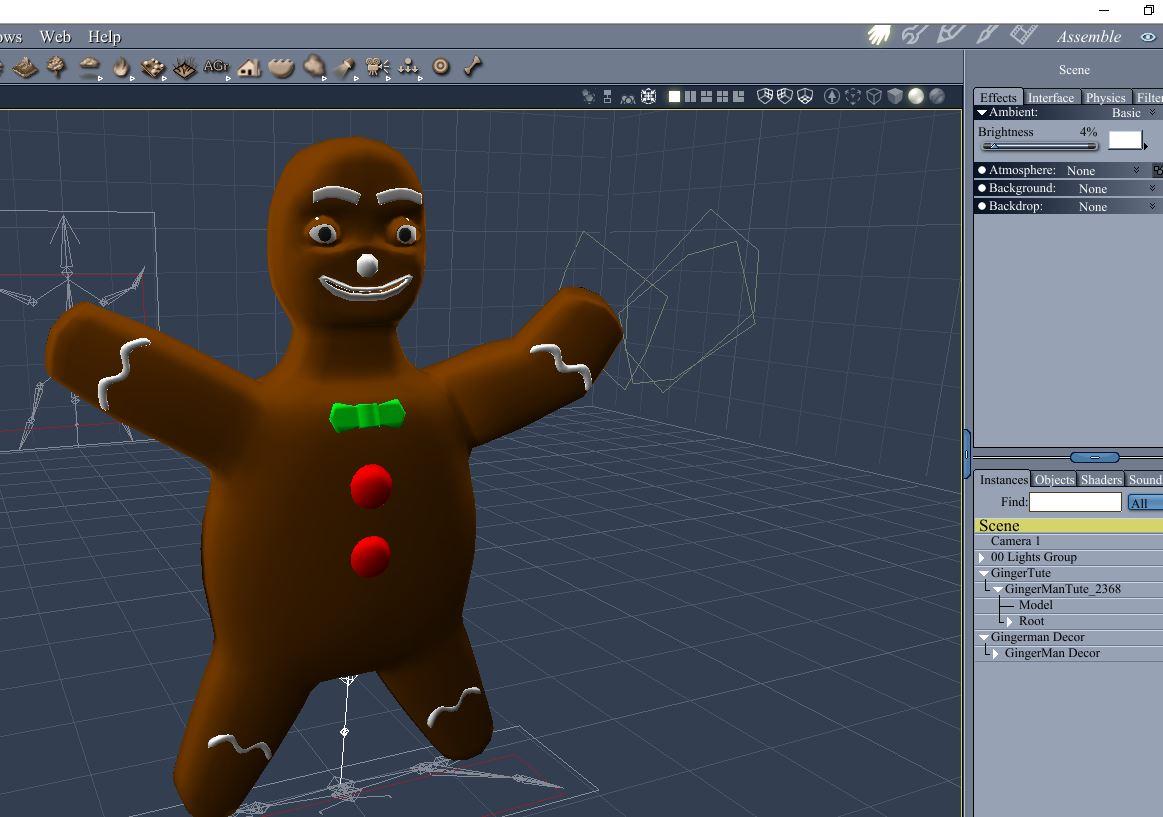Image resolution: width=1163 pixels, height=817 pixels.
Task: Open the Atmosphere None dropdown
Action: pos(1103,171)
